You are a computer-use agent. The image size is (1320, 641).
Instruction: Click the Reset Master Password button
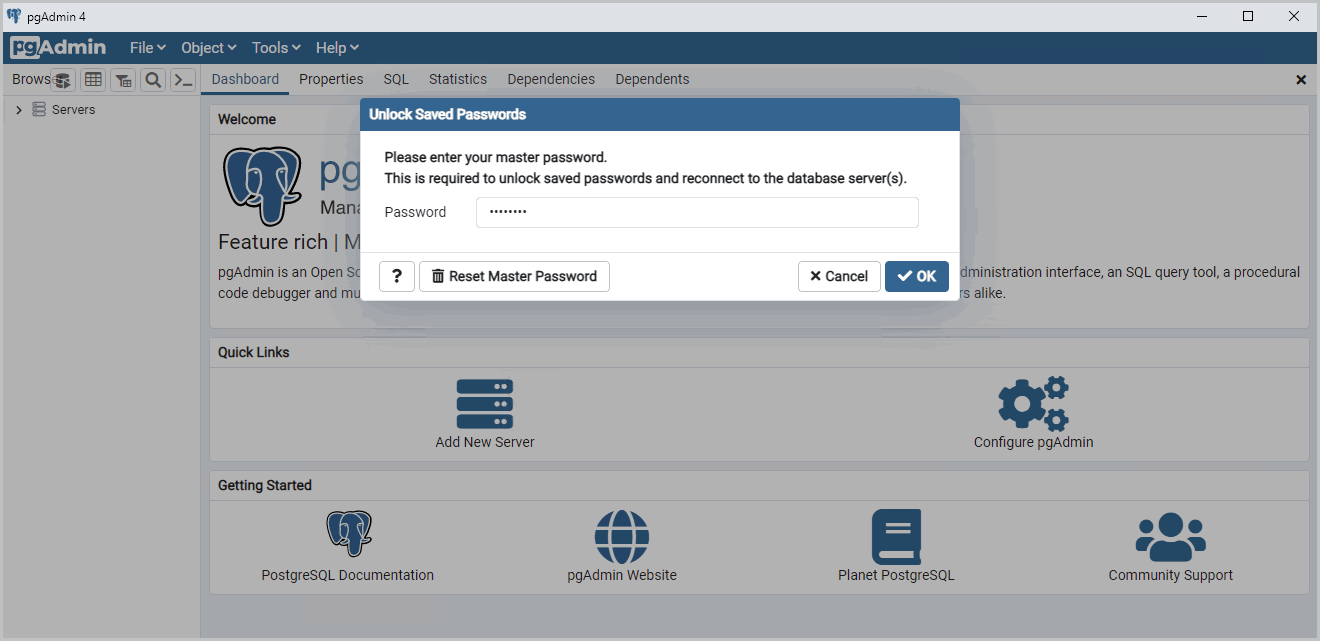click(x=514, y=276)
